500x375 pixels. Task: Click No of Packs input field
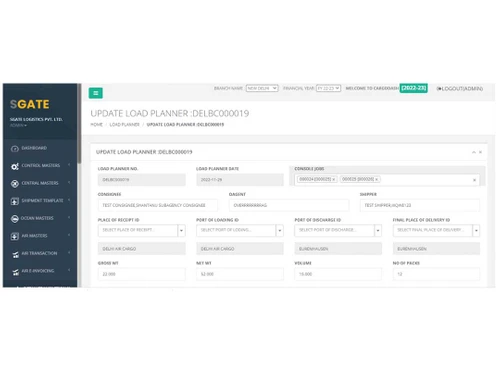pyautogui.click(x=436, y=274)
